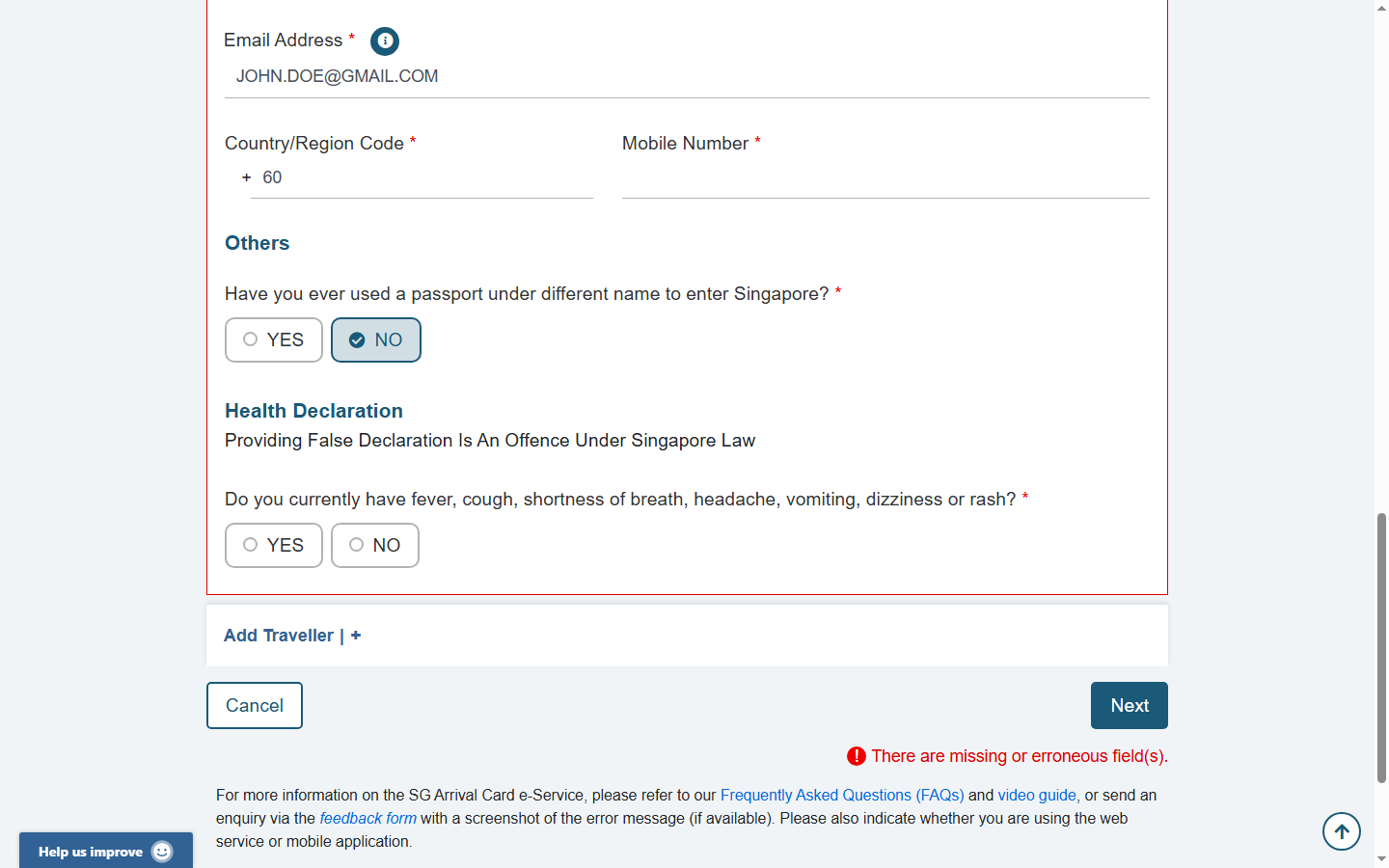Select NO for passport under different name
This screenshot has width=1389, height=868.
coord(375,340)
